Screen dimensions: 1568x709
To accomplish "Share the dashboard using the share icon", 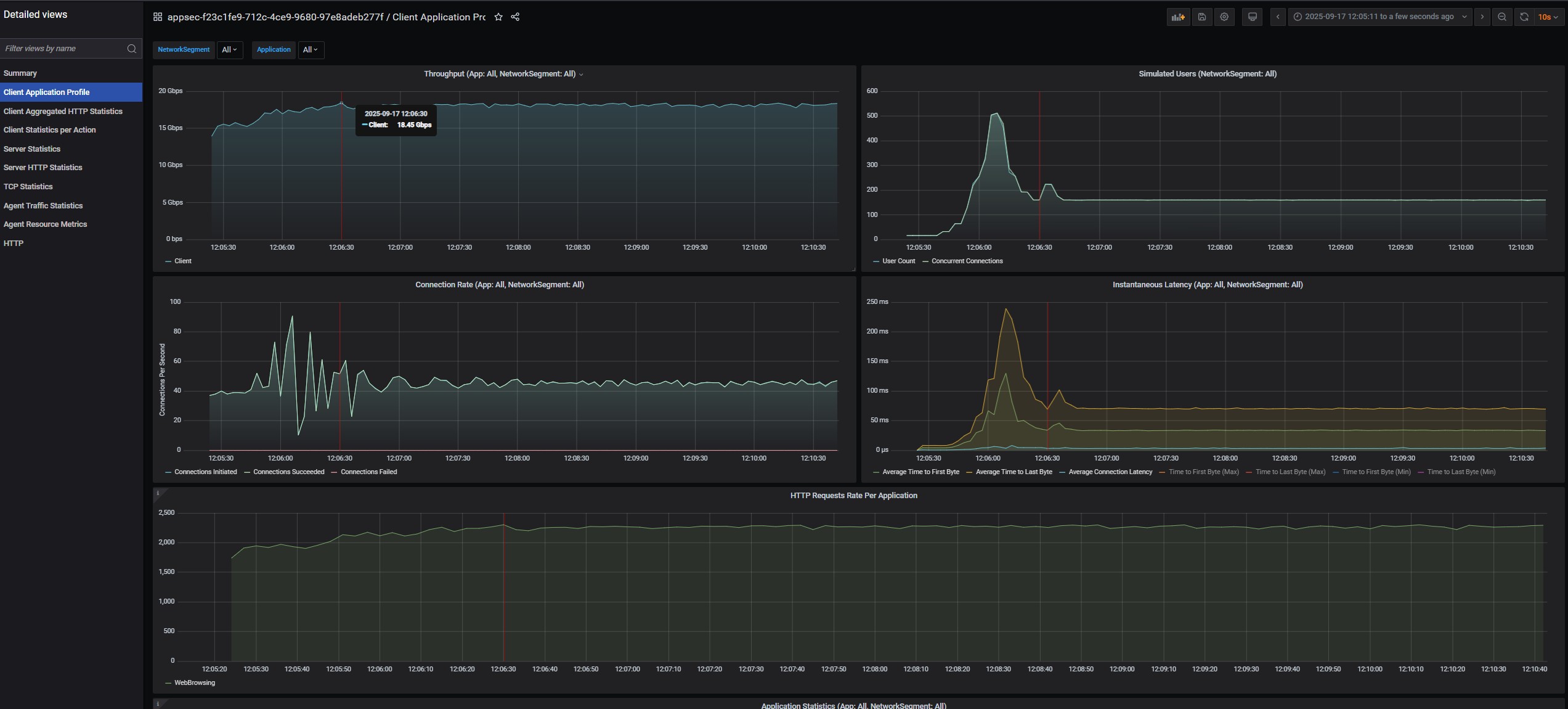I will pos(515,17).
